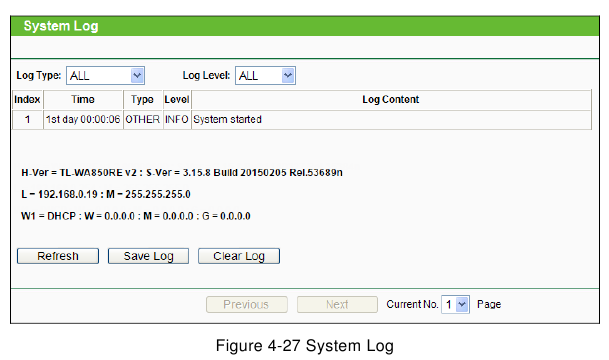The height and width of the screenshot is (360, 609).
Task: Select the Index column header
Action: tap(28, 100)
